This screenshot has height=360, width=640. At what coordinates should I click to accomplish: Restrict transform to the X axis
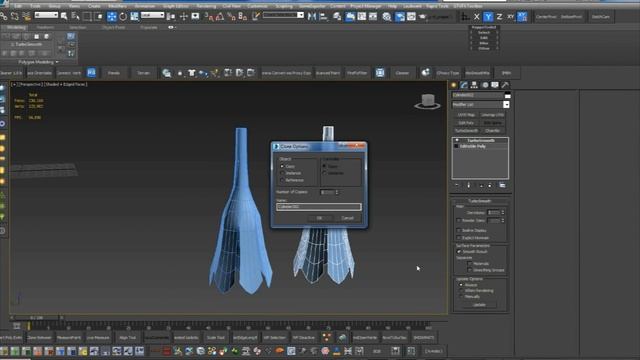click(x=476, y=17)
